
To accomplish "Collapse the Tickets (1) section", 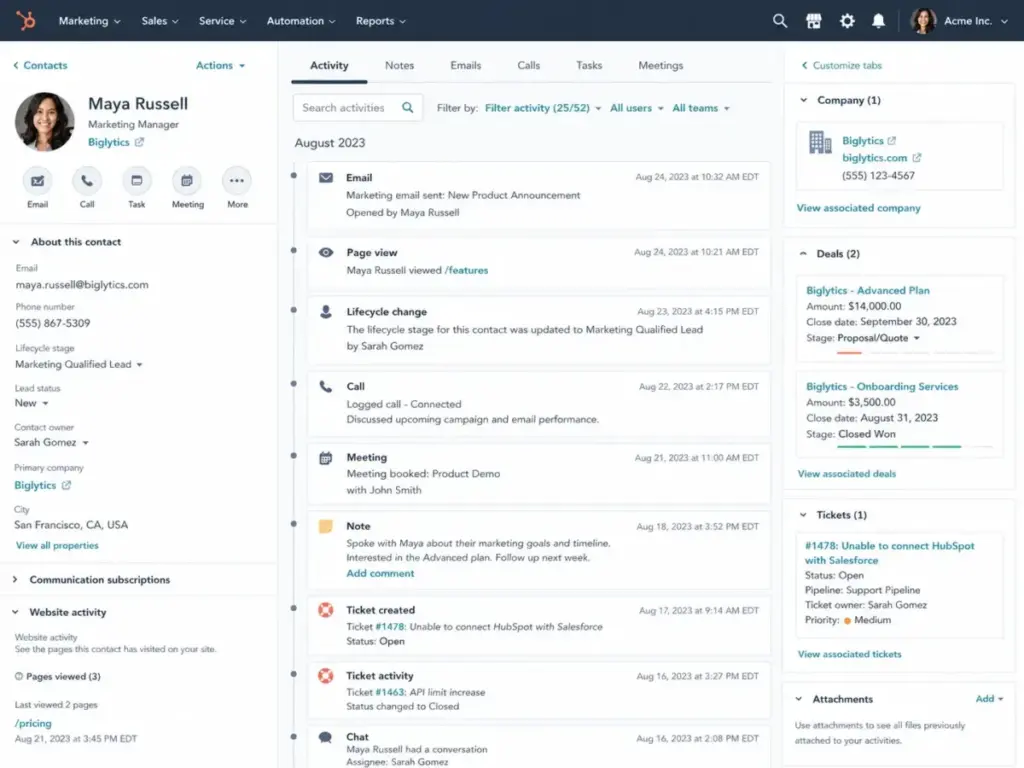I will (803, 515).
